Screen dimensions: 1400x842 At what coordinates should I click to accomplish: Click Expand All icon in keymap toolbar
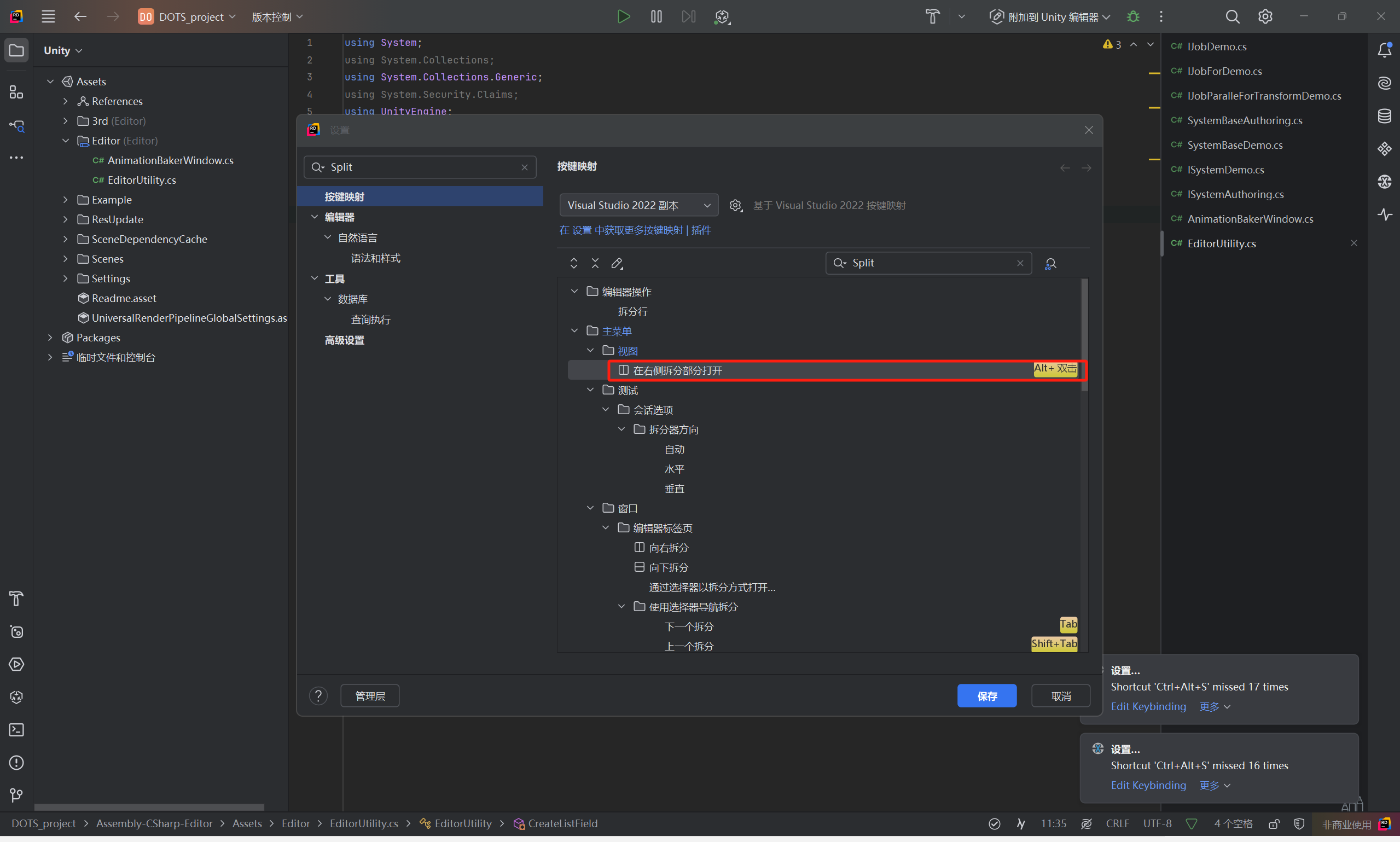[573, 263]
